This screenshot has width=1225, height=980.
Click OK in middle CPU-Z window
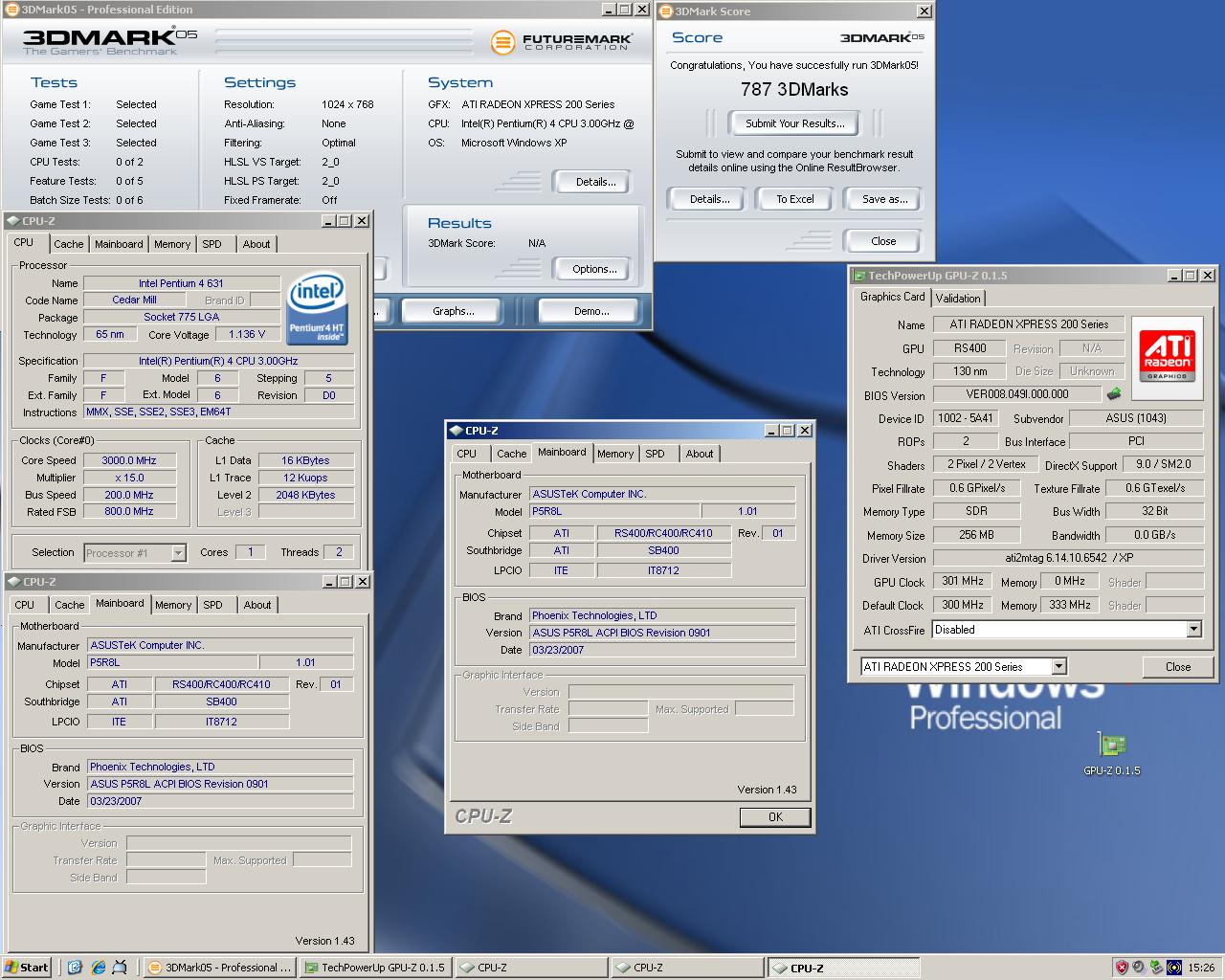tap(775, 817)
